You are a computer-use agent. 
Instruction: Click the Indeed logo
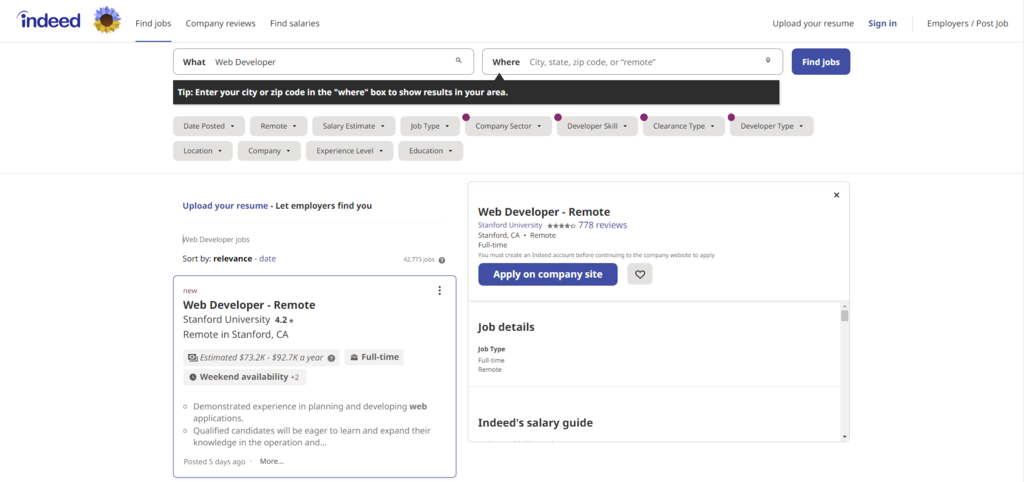point(49,20)
